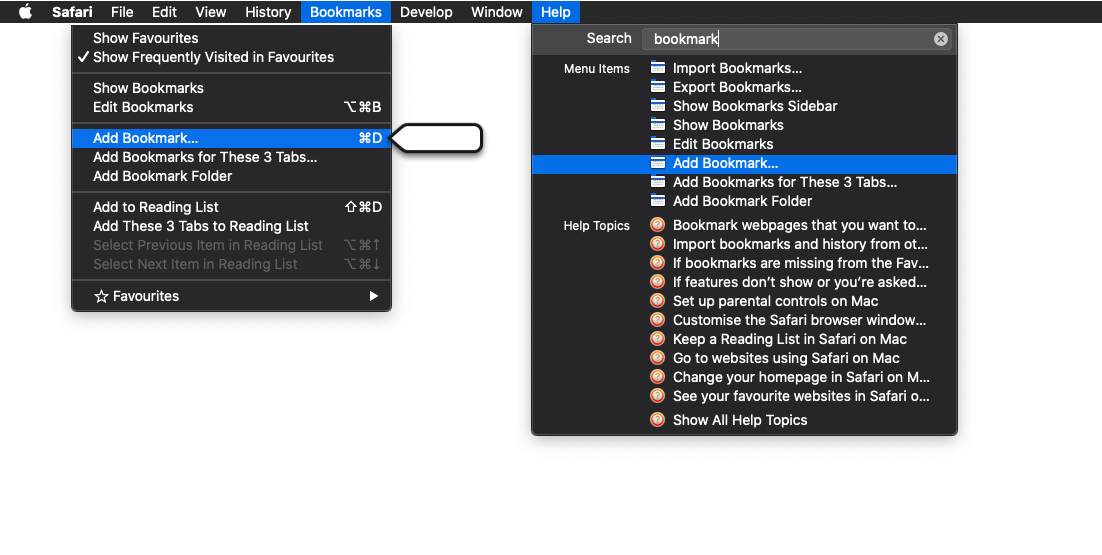Viewport: 1102px width, 555px height.
Task: Clear the Help search field text
Action: [x=940, y=39]
